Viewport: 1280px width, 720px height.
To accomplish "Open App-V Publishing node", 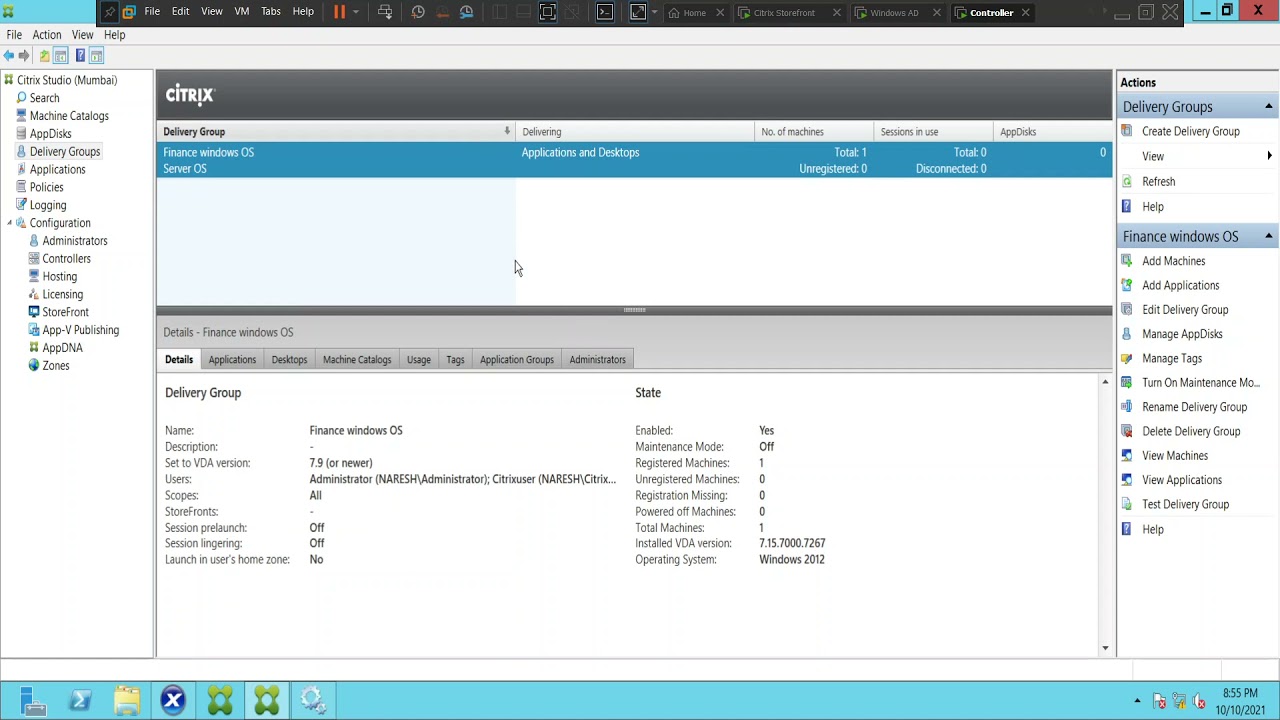I will coord(80,330).
